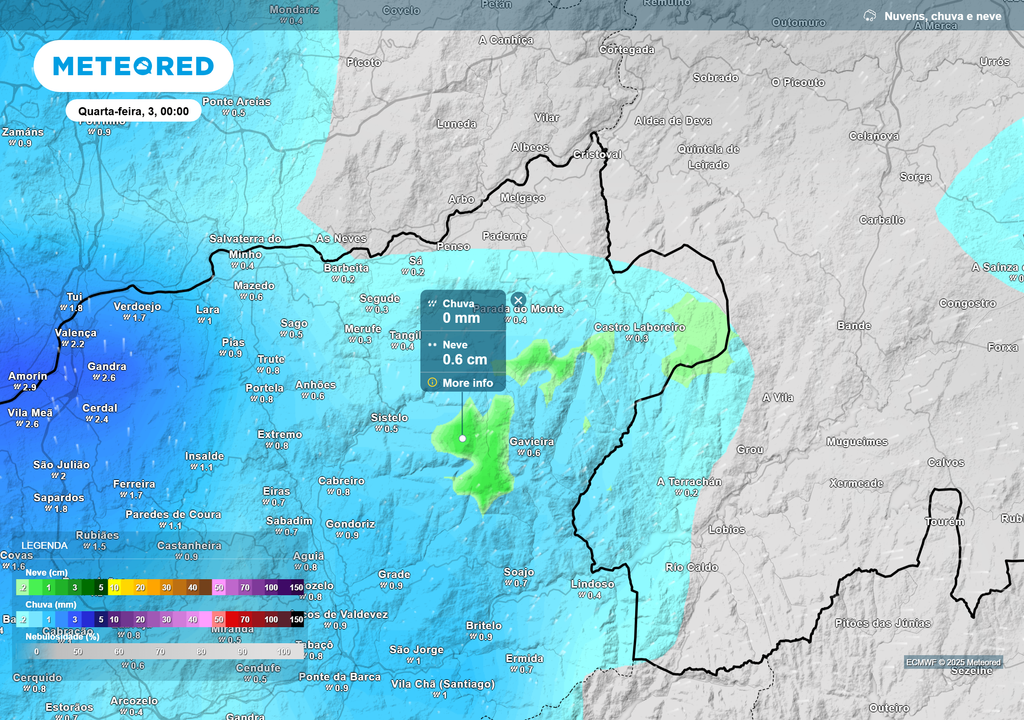Click the Chuva legend color scale
This screenshot has width=1024, height=720.
click(x=160, y=620)
